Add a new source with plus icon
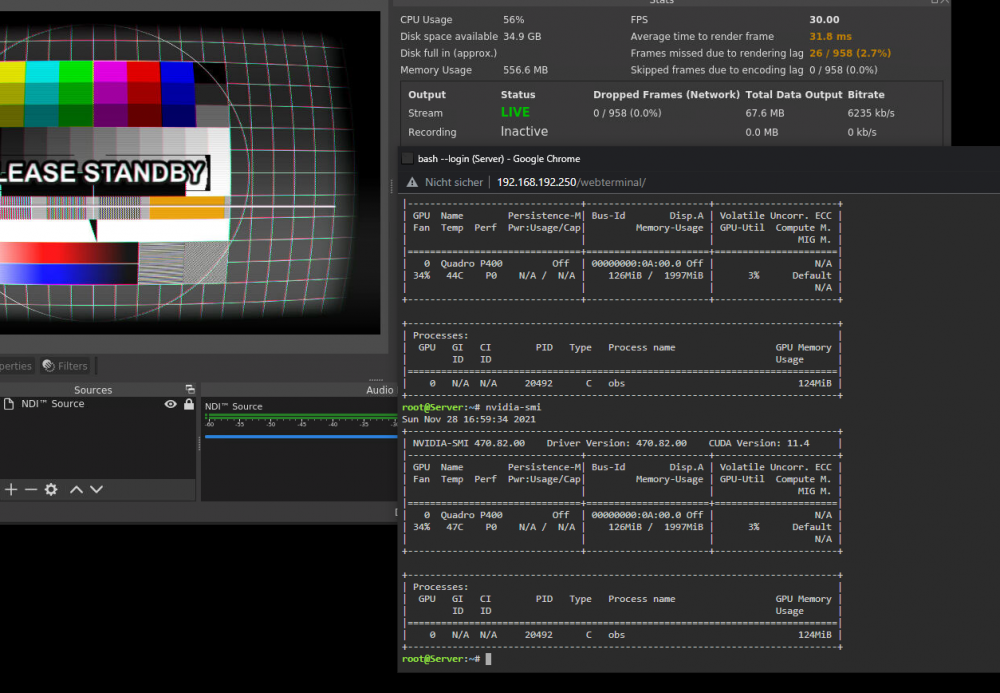 [11, 490]
